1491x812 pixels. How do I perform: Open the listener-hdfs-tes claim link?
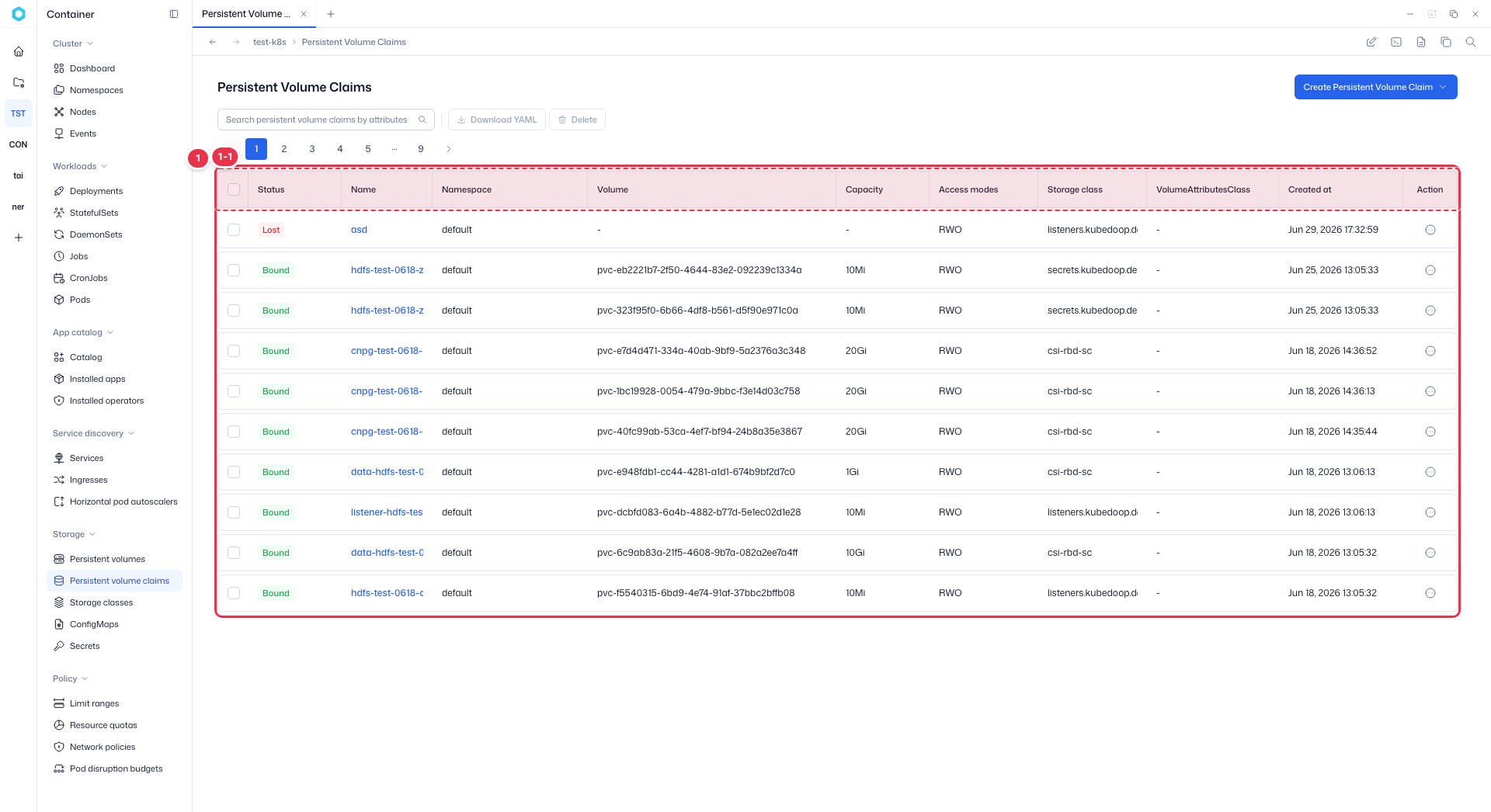point(387,512)
